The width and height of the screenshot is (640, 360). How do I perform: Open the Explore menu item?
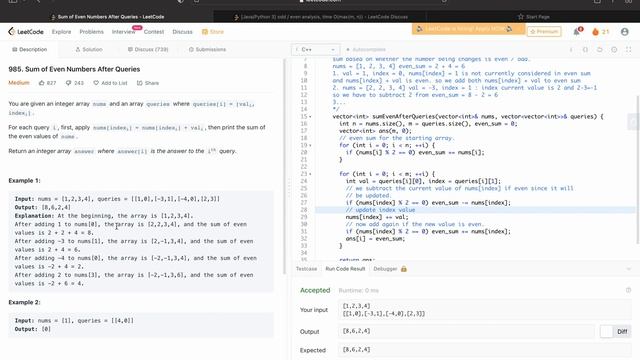point(61,31)
